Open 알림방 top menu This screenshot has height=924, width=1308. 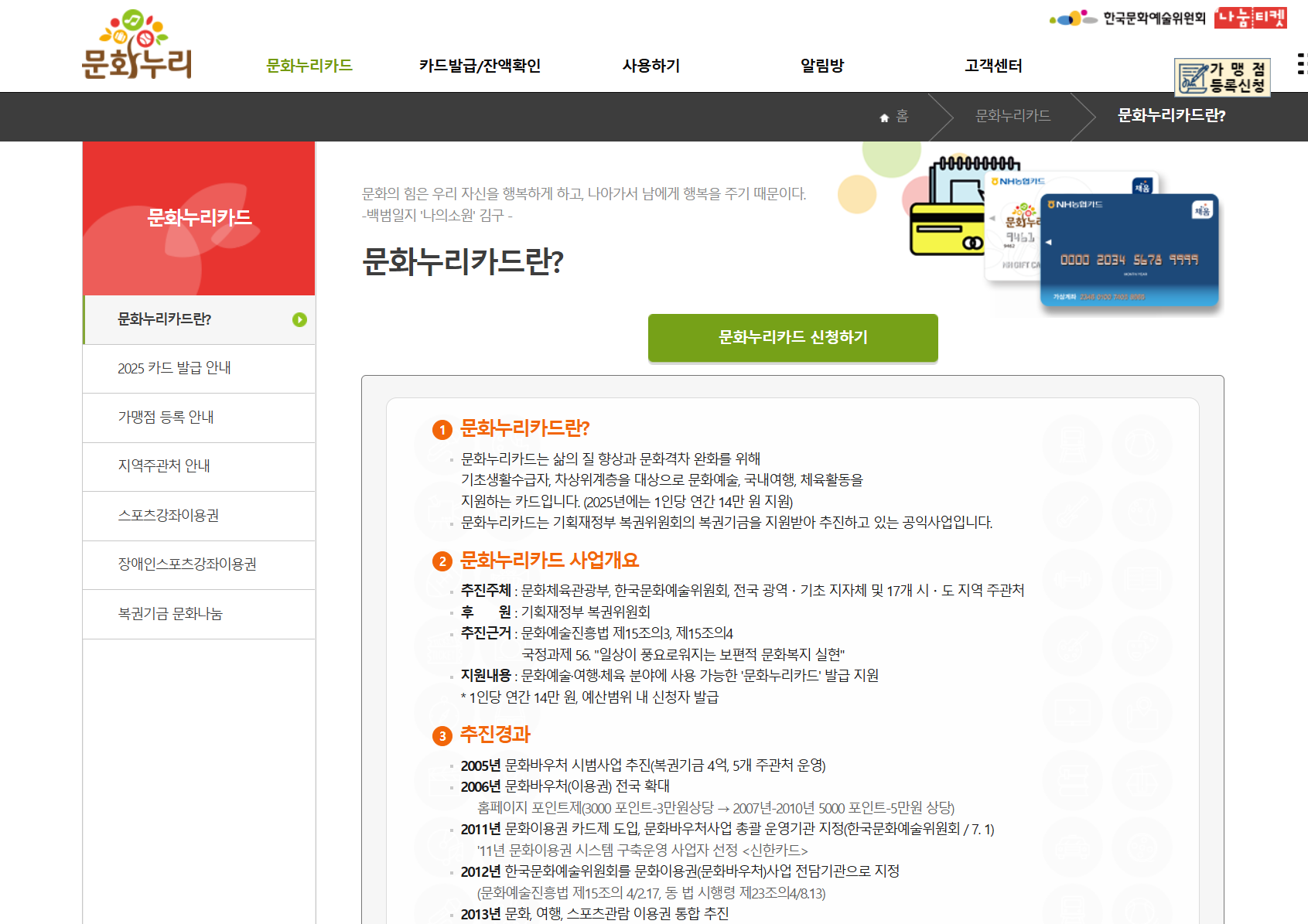coord(822,66)
